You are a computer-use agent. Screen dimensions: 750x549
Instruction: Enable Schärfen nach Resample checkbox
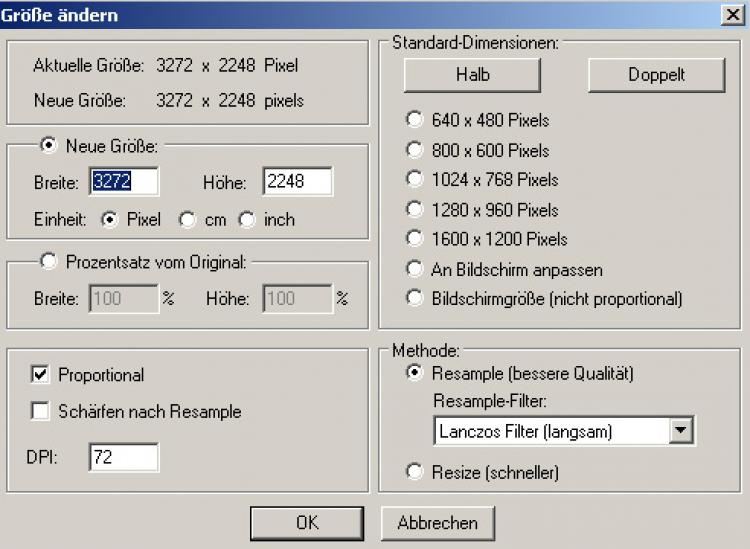41,411
